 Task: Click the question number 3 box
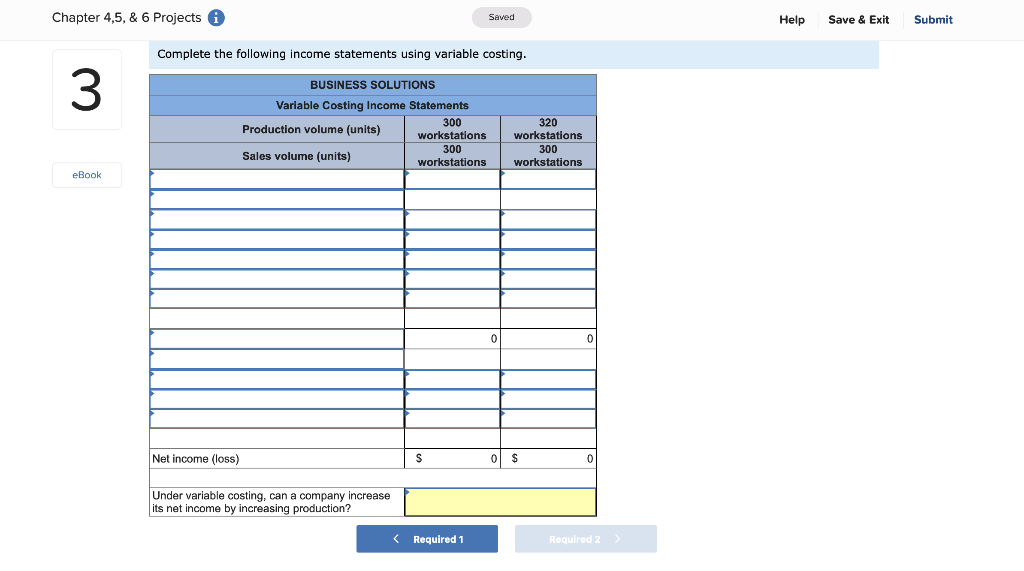[x=87, y=90]
